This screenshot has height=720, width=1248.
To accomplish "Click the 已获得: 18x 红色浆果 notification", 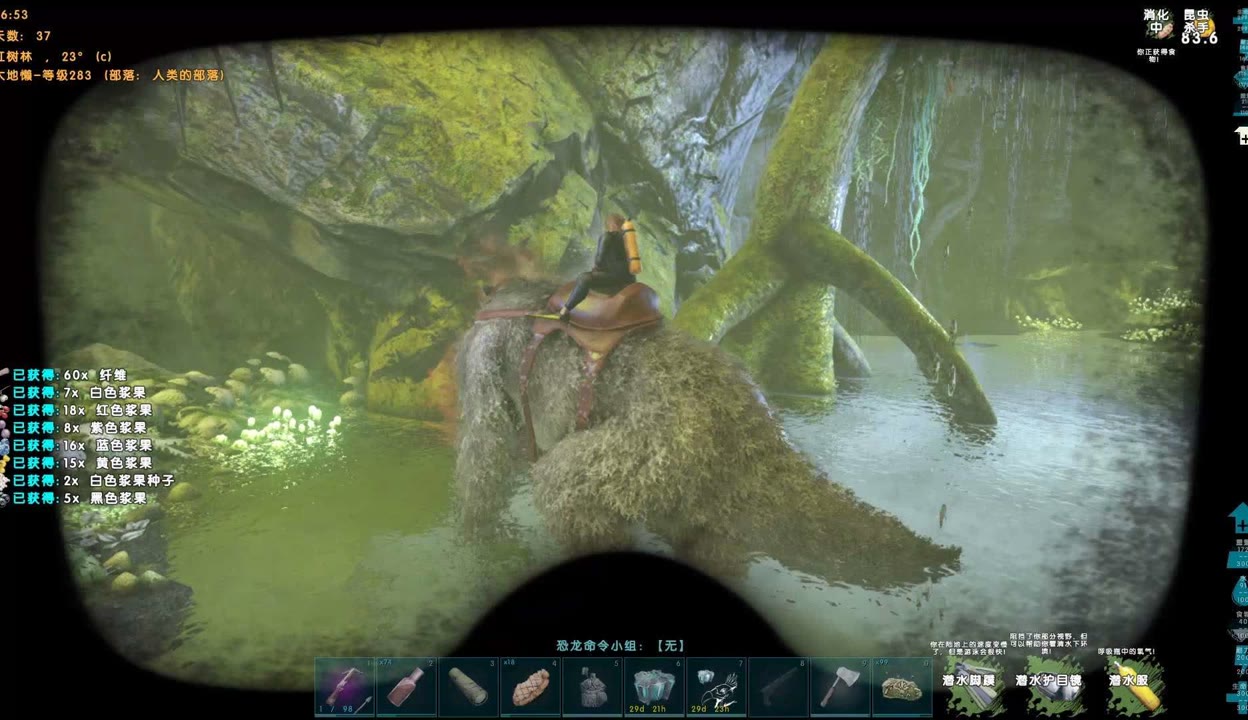I will coord(83,410).
